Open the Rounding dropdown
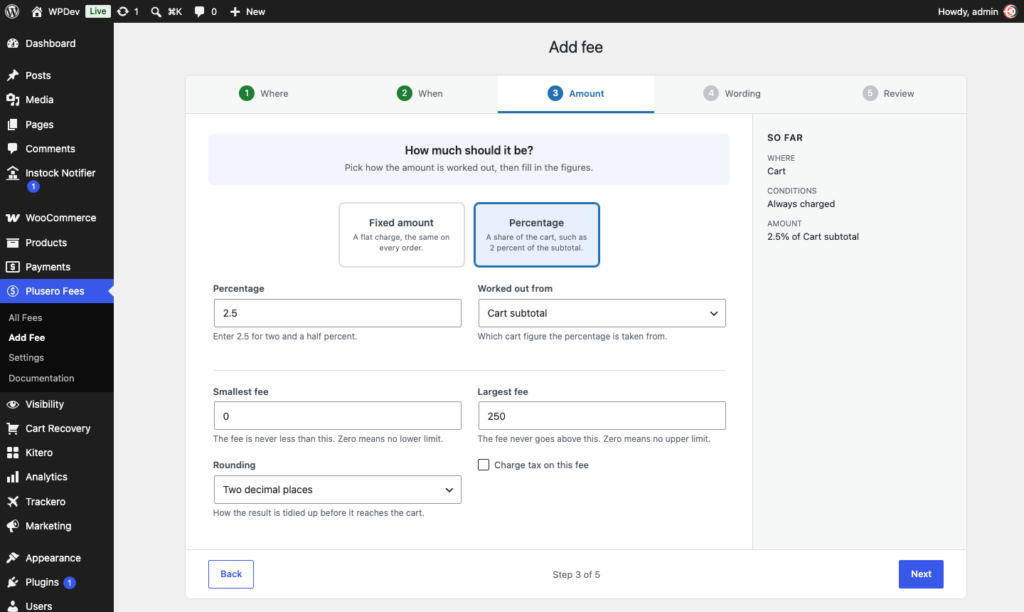 pos(337,489)
